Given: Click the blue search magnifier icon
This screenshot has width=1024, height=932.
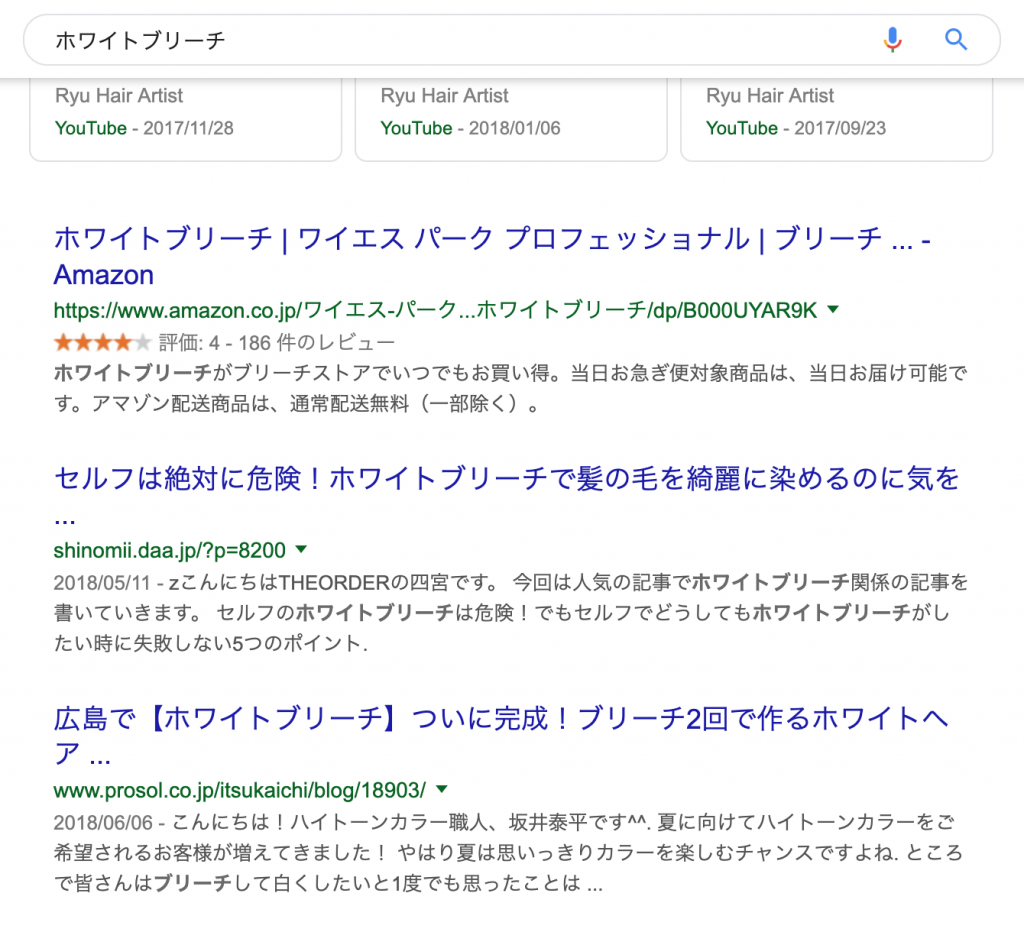Looking at the screenshot, I should tap(955, 40).
